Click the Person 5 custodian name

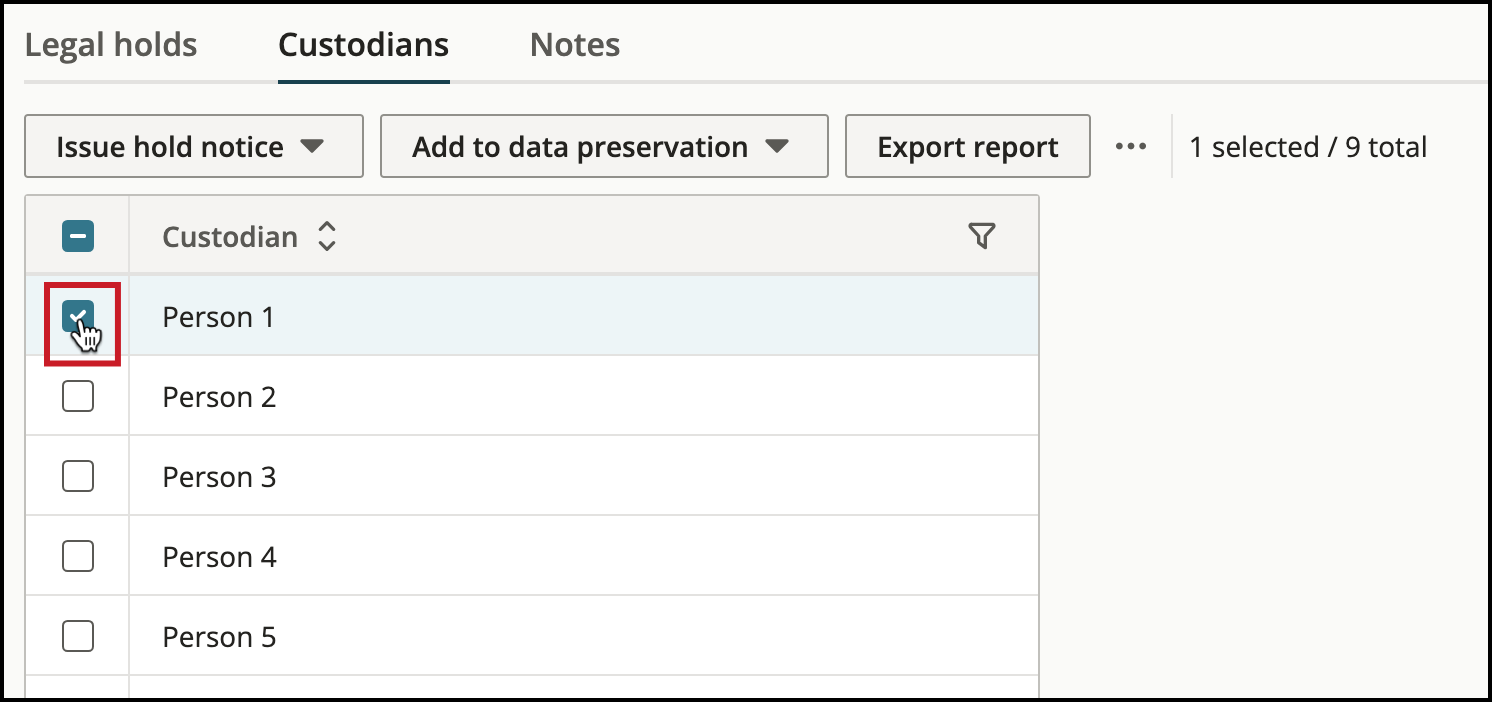[219, 637]
